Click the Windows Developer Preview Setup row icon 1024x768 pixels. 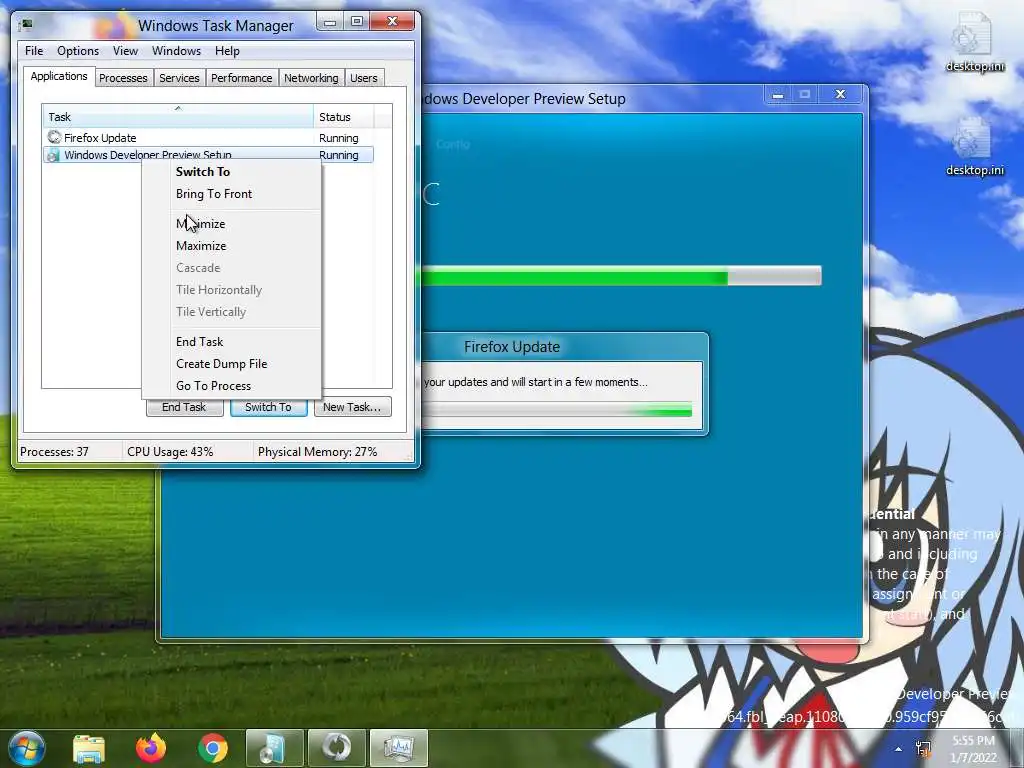54,155
